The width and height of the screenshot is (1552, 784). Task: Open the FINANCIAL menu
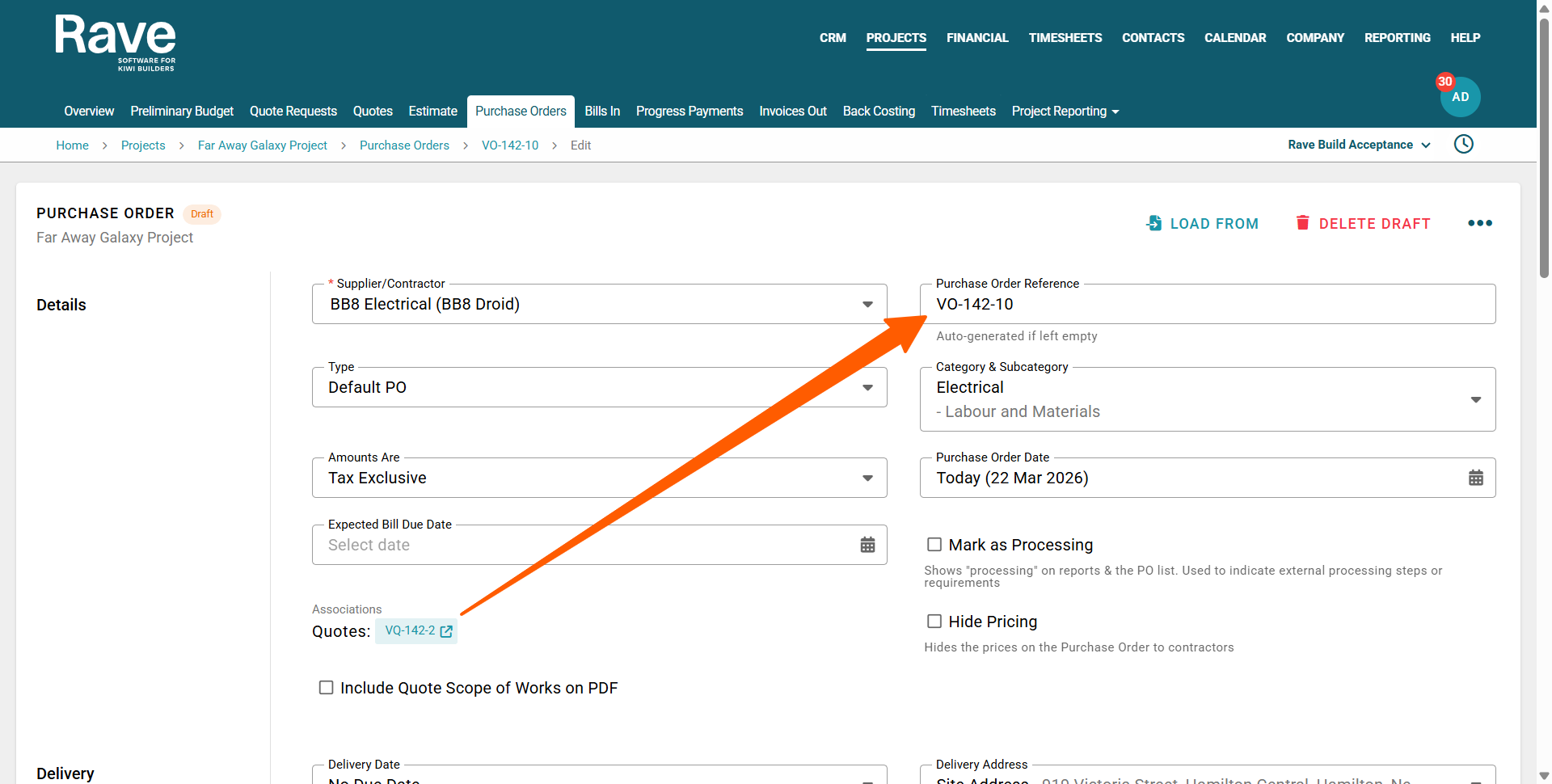tap(977, 38)
